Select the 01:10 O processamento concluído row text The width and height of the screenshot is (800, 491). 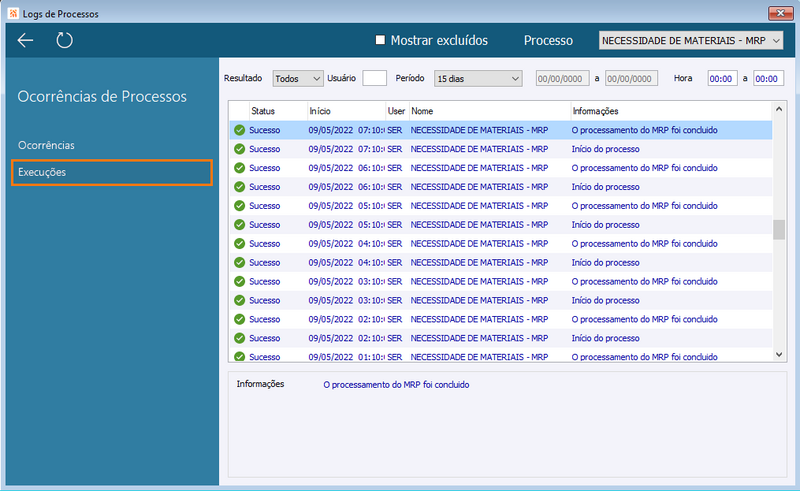[x=644, y=357]
